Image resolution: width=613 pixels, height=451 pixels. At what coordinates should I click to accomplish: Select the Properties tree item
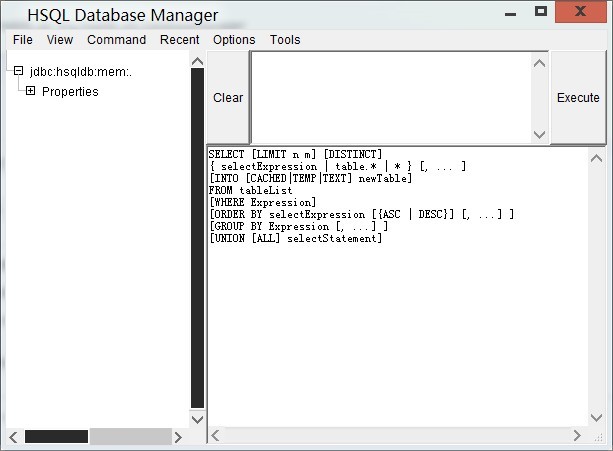tap(70, 91)
